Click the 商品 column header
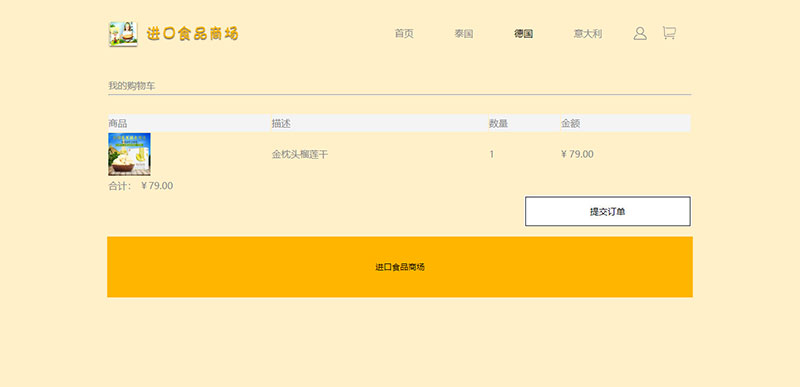Image resolution: width=800 pixels, height=387 pixels. (118, 123)
